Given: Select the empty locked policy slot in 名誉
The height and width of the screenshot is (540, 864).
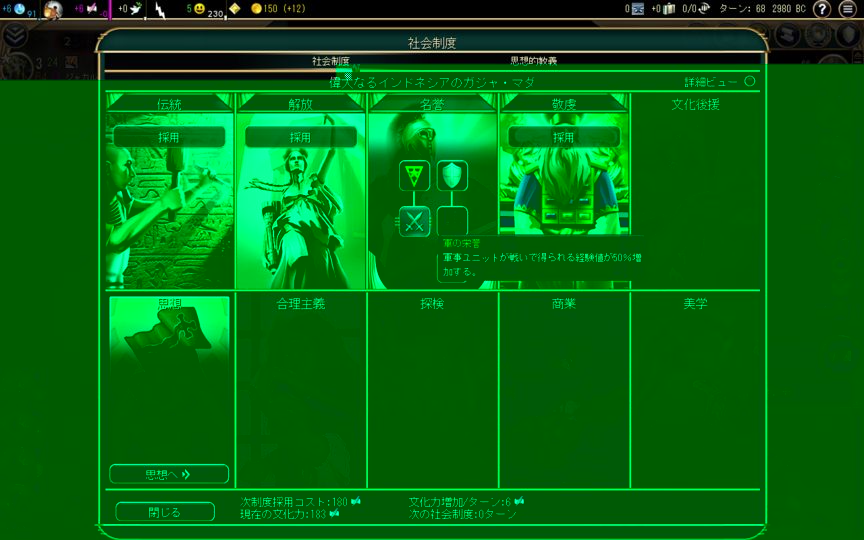Looking at the screenshot, I should click(452, 221).
